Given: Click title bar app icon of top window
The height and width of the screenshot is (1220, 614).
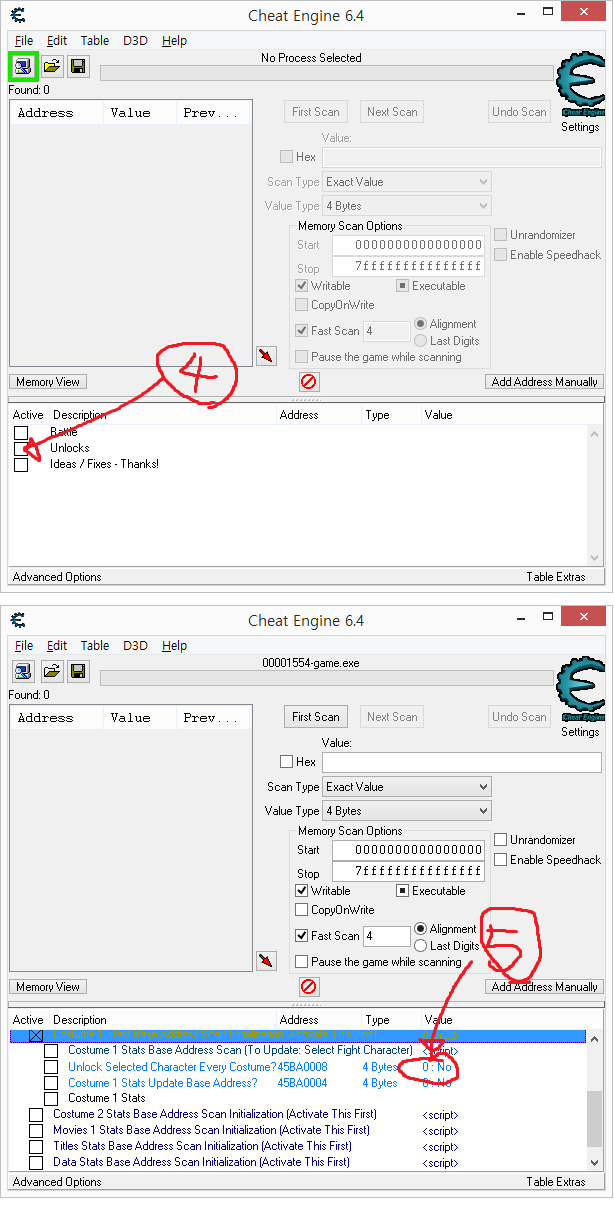Looking at the screenshot, I should (18, 15).
